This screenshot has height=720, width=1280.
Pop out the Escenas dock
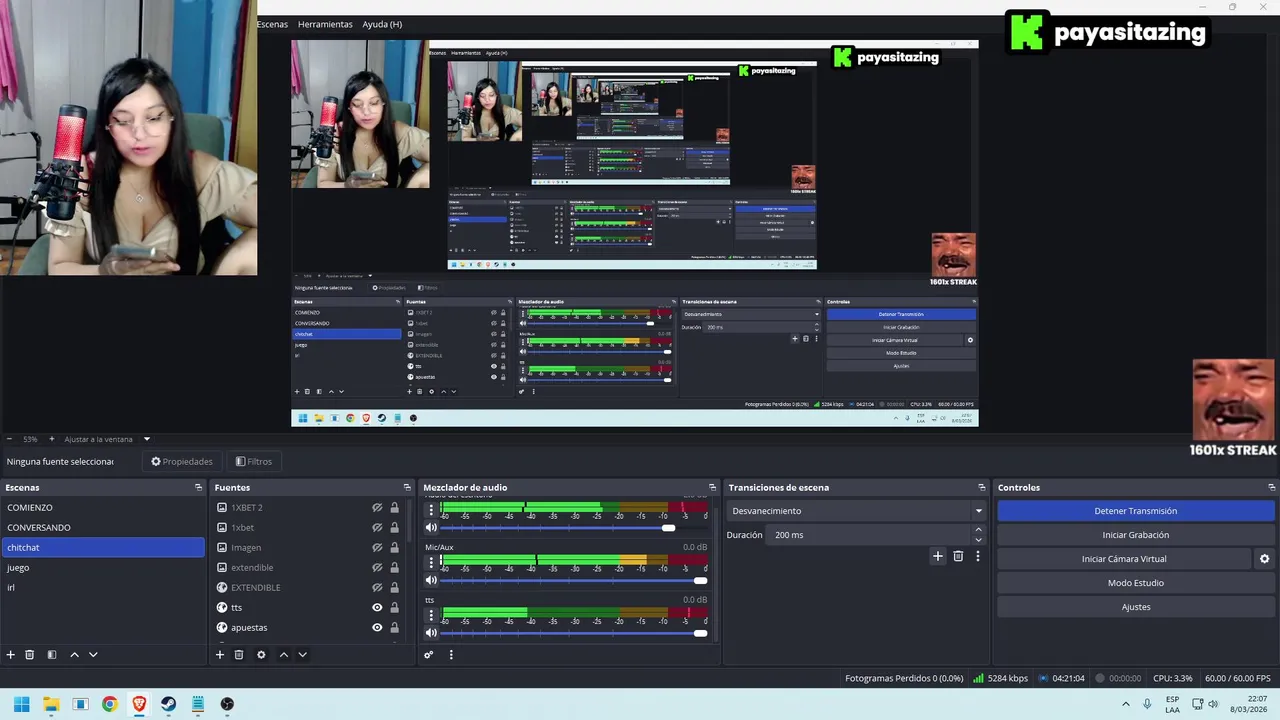[198, 487]
